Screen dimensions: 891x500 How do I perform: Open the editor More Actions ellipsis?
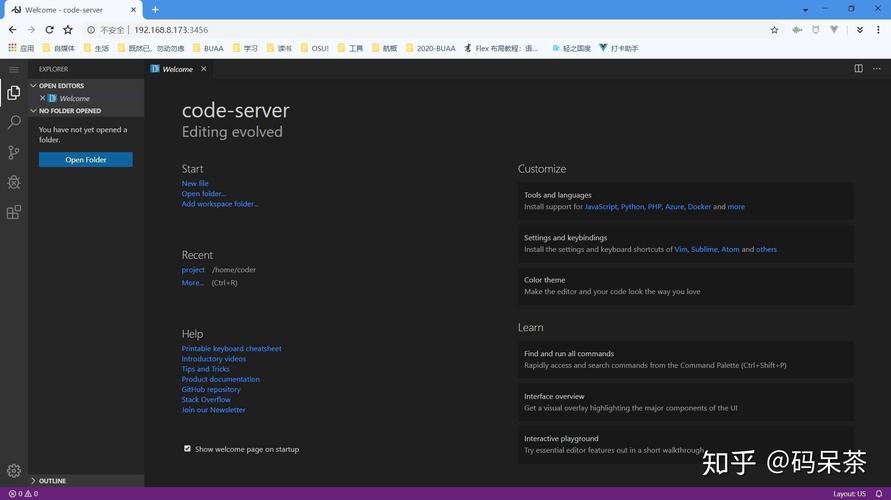point(876,68)
